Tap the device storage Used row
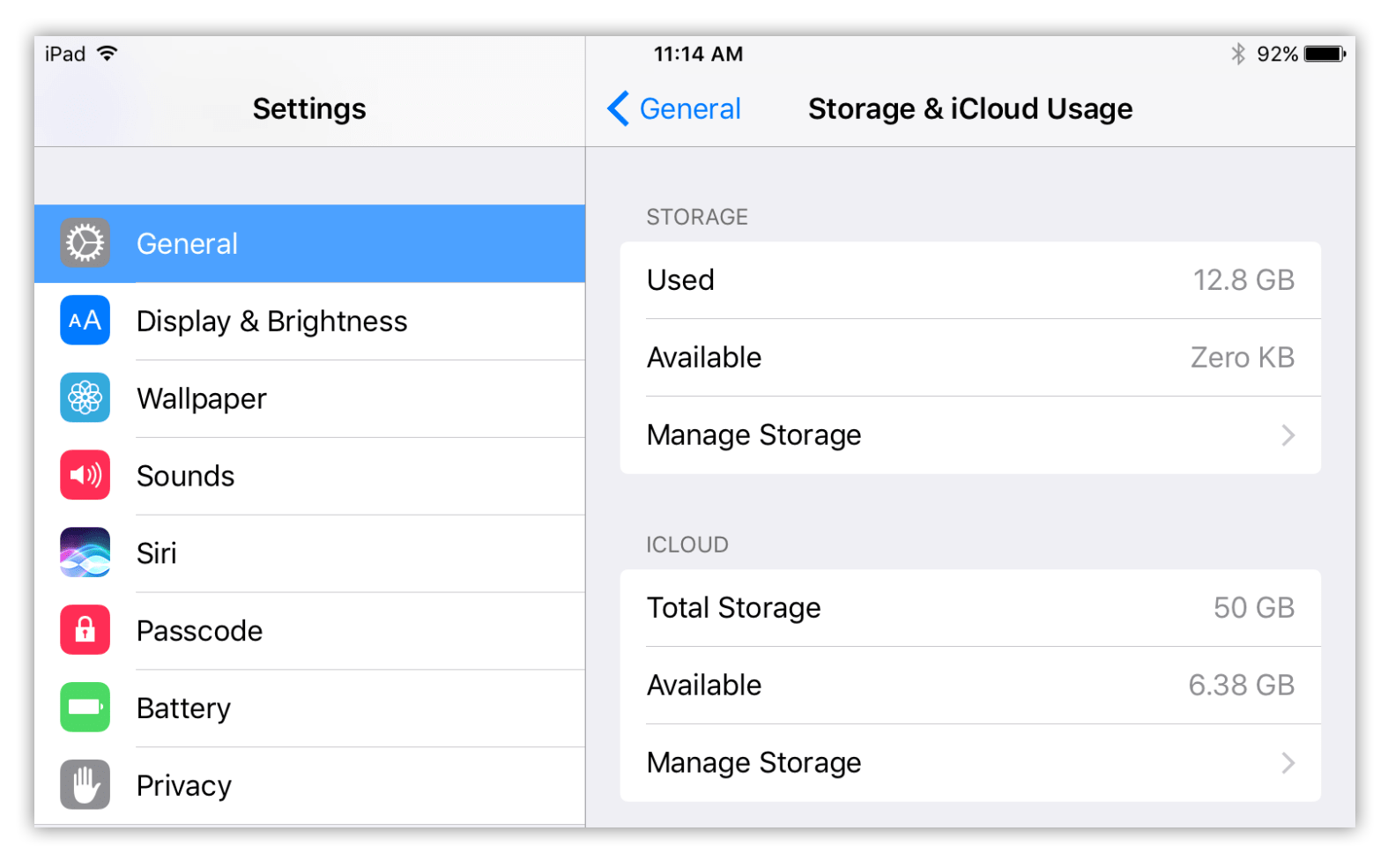The image size is (1388, 868). point(969,280)
